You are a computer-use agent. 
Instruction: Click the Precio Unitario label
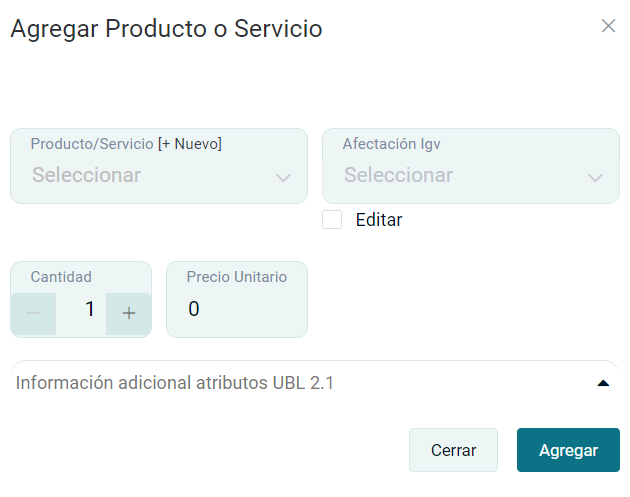pyautogui.click(x=236, y=277)
